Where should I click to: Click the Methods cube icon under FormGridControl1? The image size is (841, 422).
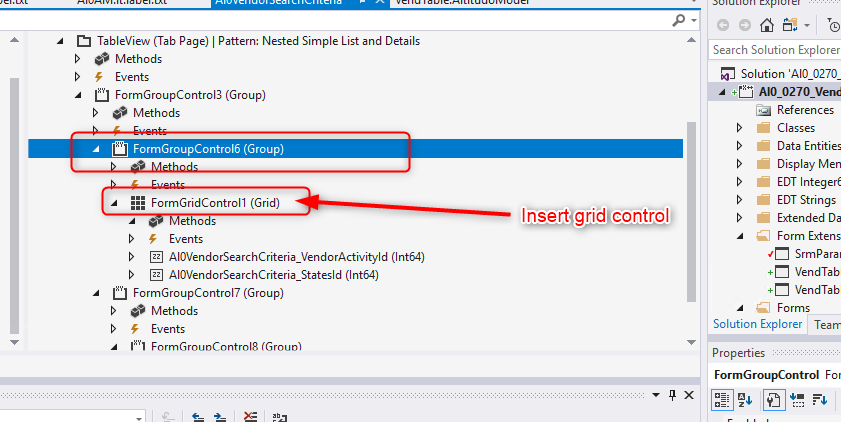point(156,221)
